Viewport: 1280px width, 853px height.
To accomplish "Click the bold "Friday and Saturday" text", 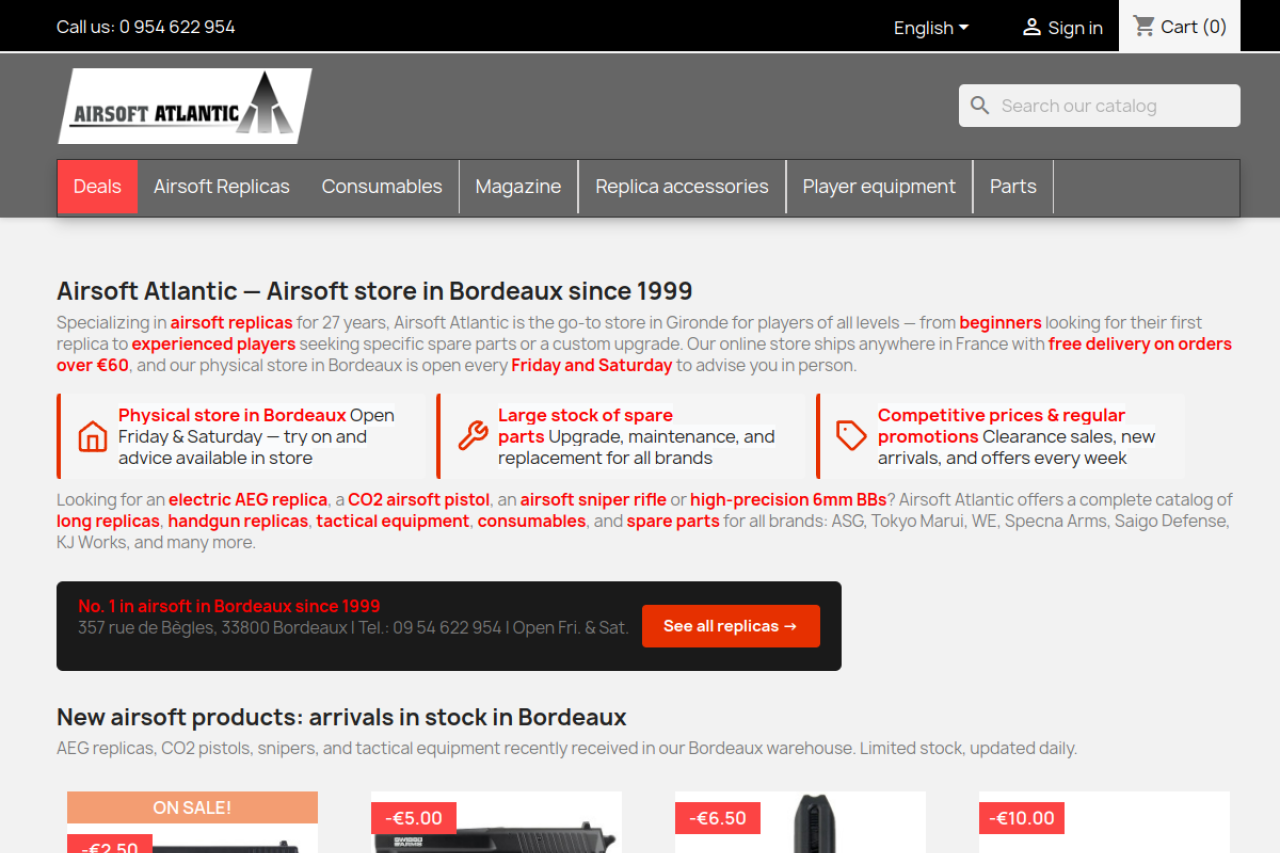I will point(592,365).
